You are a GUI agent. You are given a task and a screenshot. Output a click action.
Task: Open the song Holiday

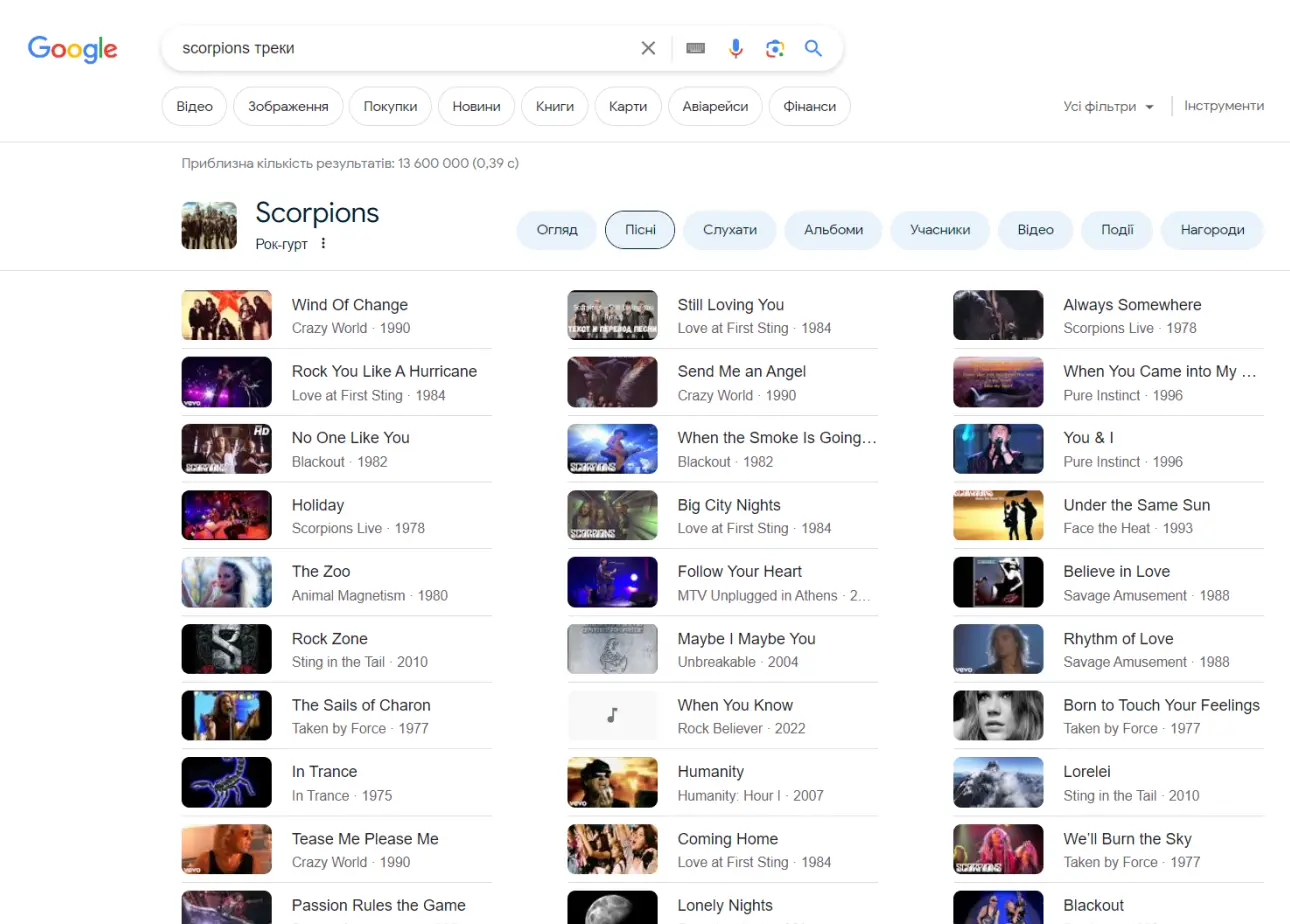[x=337, y=515]
